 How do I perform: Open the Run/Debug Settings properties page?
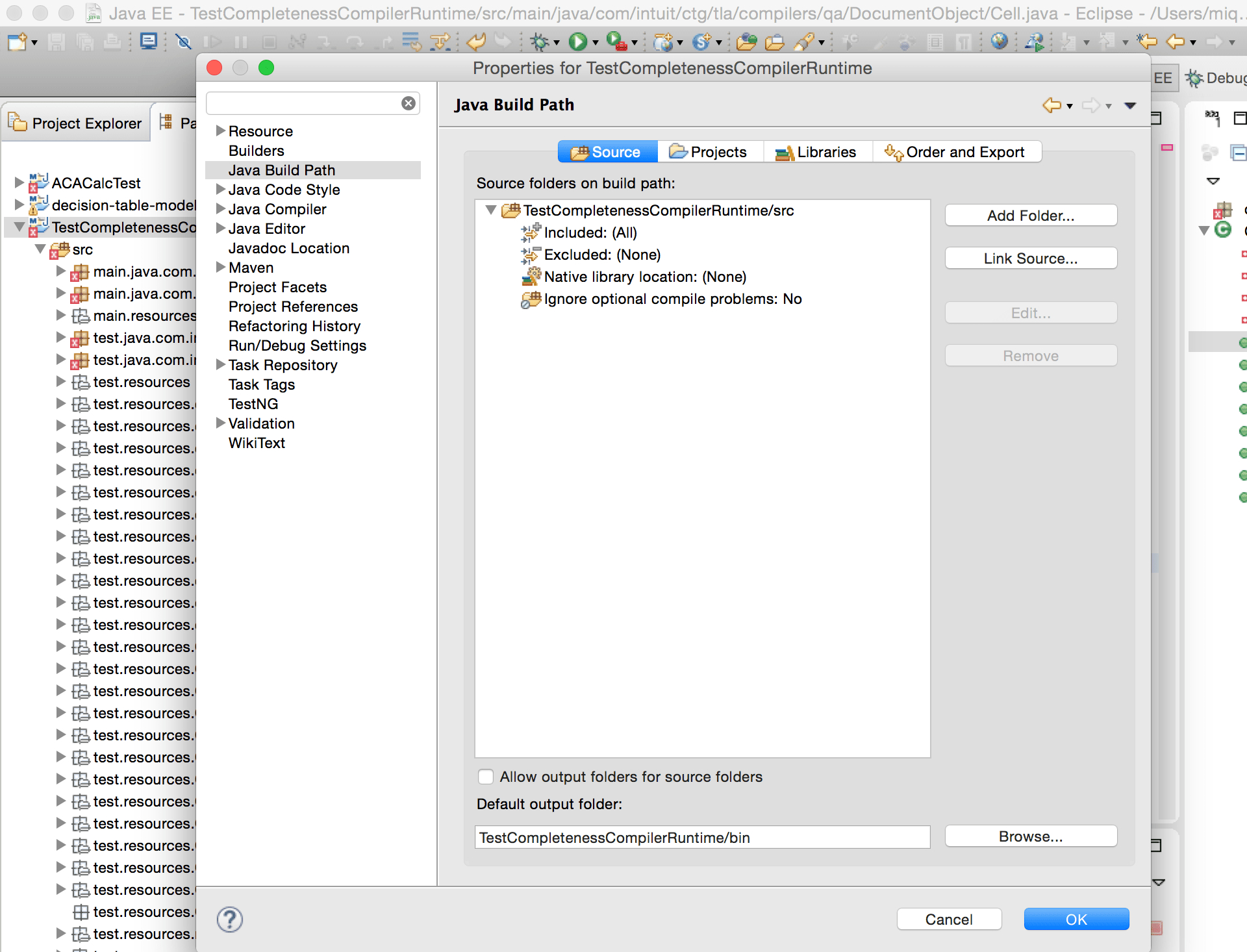click(297, 345)
